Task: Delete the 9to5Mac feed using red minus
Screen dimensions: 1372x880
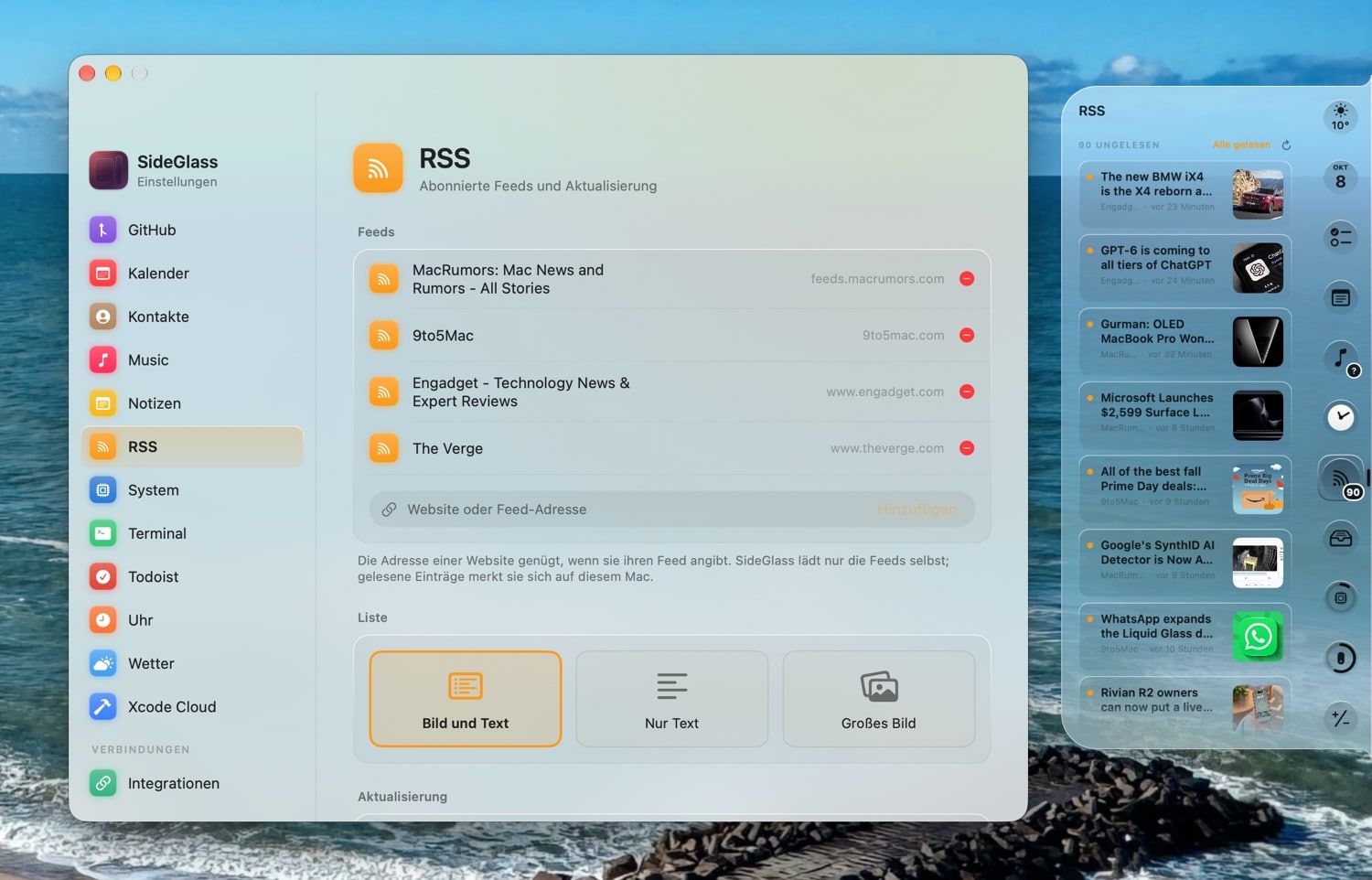Action: [x=967, y=336]
